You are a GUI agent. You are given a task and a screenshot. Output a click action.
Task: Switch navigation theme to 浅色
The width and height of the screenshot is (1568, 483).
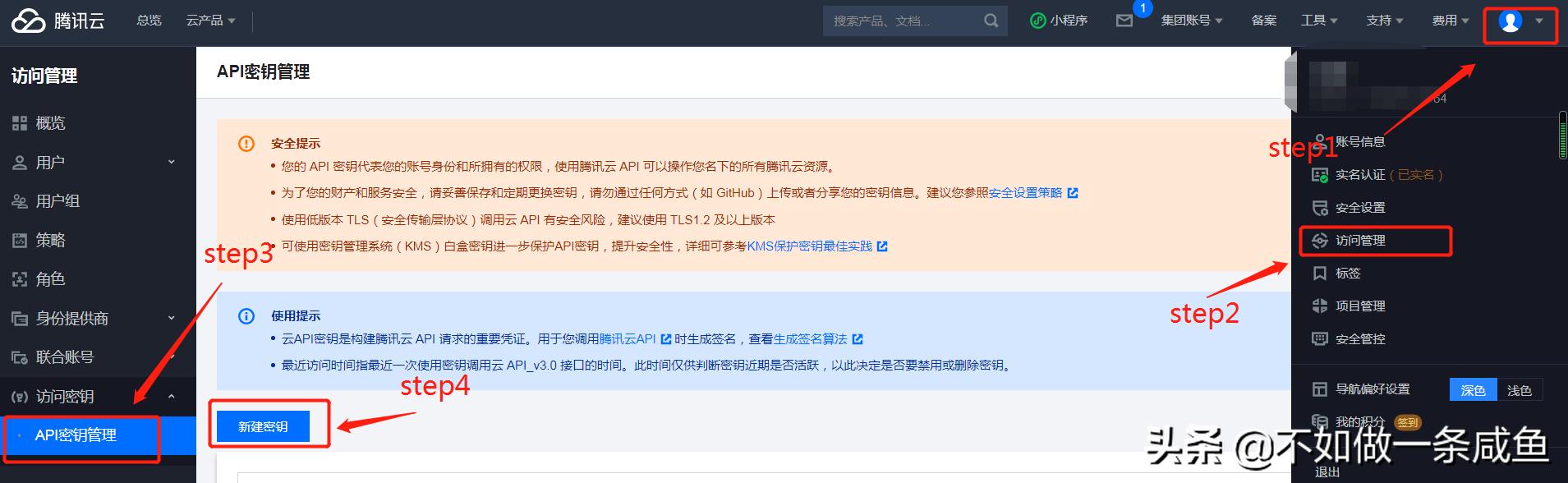tap(1520, 390)
